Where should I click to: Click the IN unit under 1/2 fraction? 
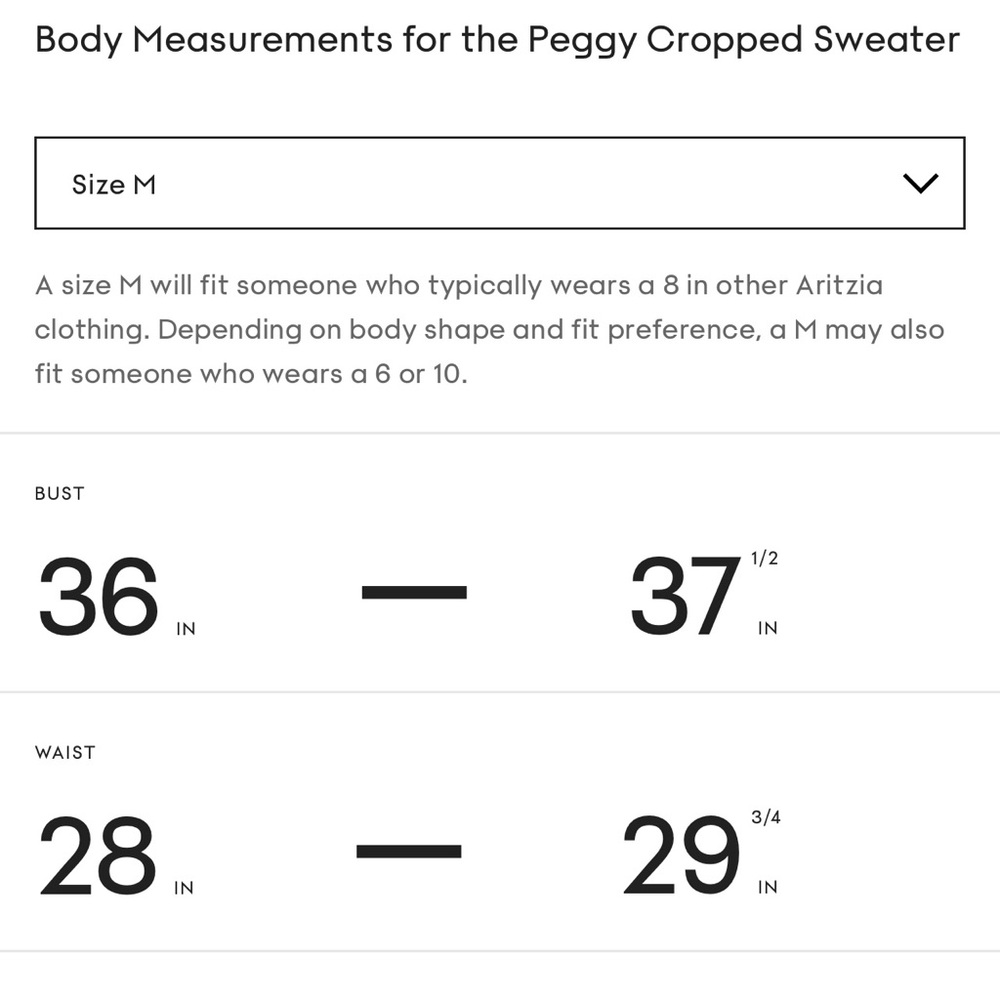(x=768, y=628)
